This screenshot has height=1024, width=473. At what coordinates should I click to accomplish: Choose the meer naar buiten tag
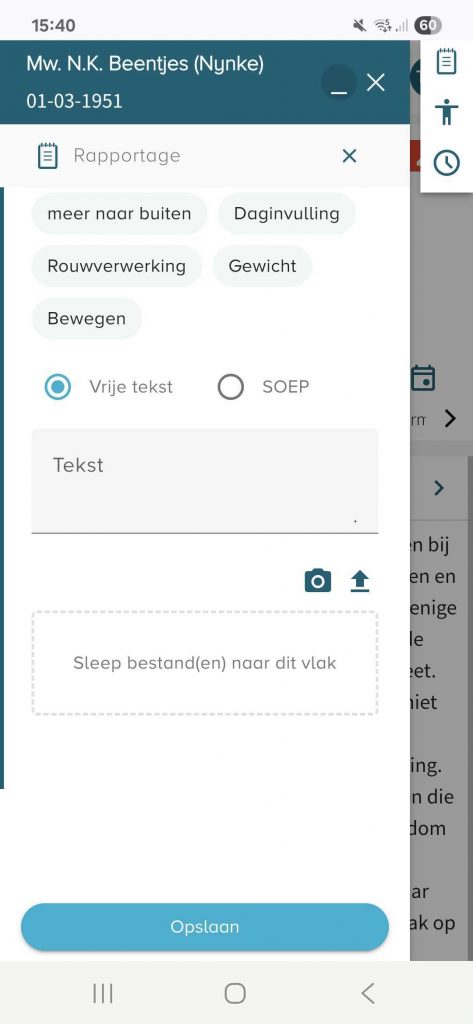tap(120, 214)
